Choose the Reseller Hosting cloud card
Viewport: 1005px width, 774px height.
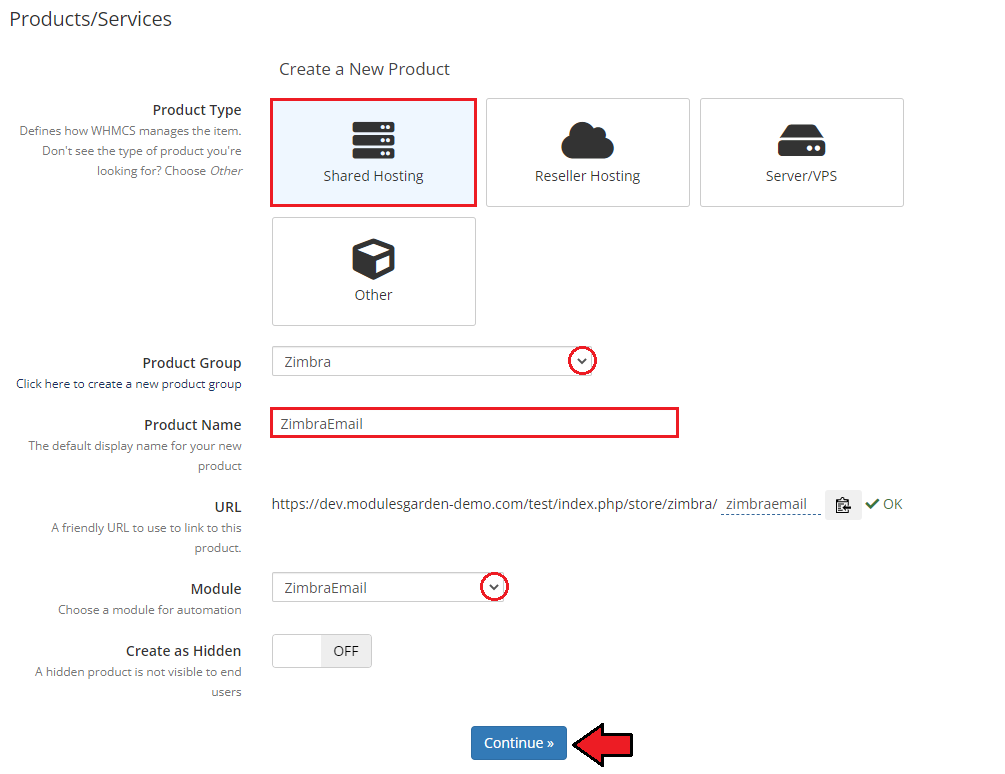click(x=588, y=152)
